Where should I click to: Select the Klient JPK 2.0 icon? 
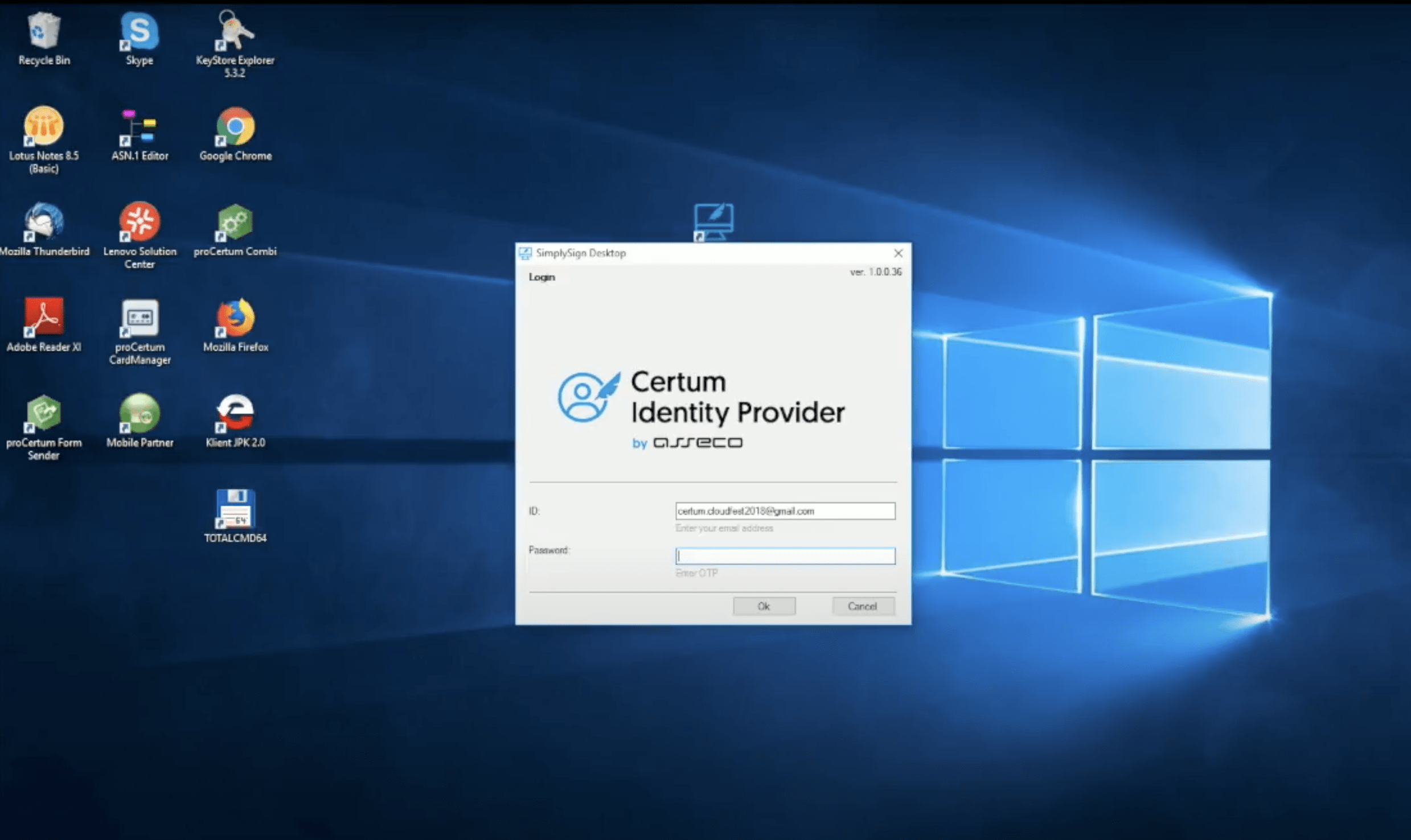(x=235, y=421)
